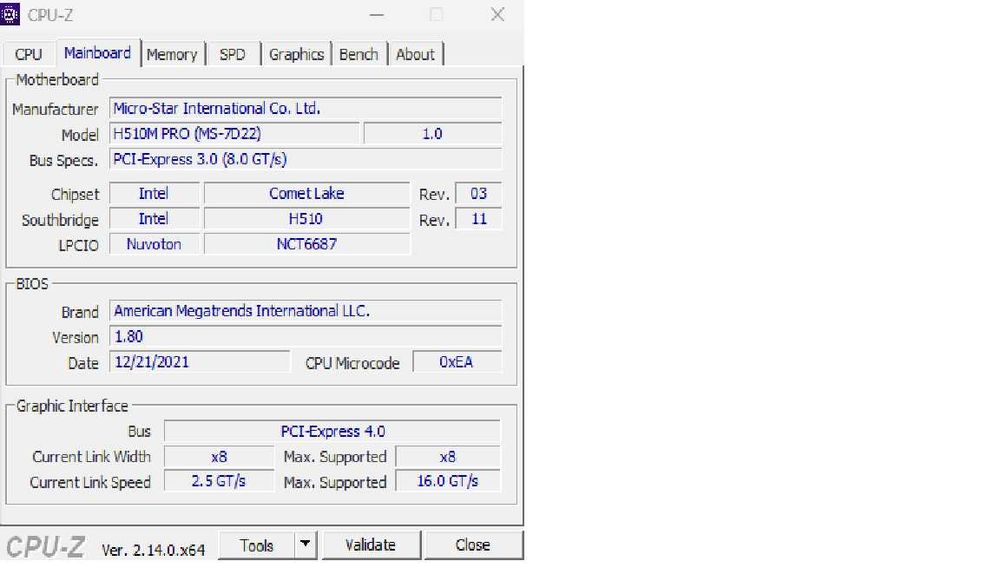Click the model revision value 1.0
The image size is (1000, 563).
click(432, 134)
